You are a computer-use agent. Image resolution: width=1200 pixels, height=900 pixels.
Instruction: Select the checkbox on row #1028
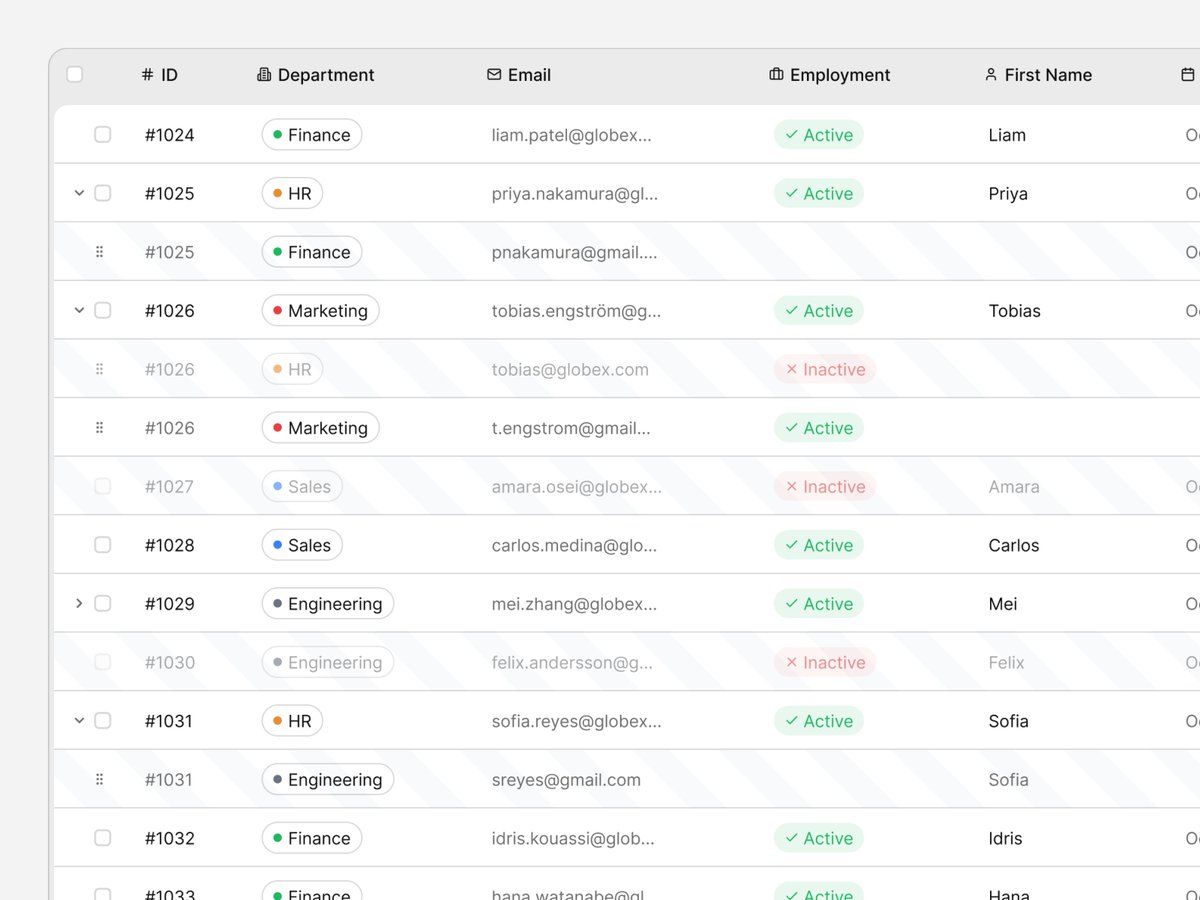102,544
